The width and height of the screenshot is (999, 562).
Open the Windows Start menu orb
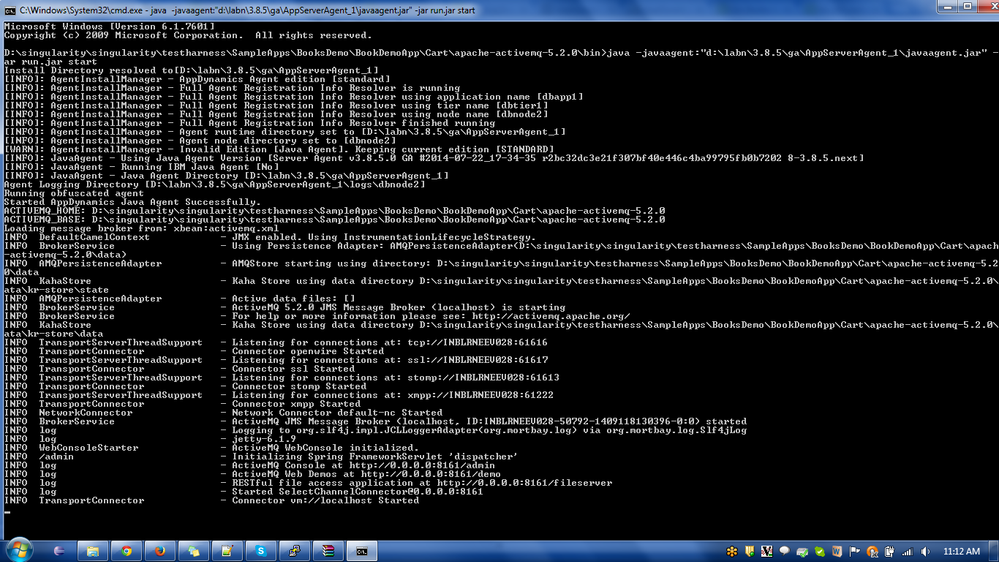point(19,549)
